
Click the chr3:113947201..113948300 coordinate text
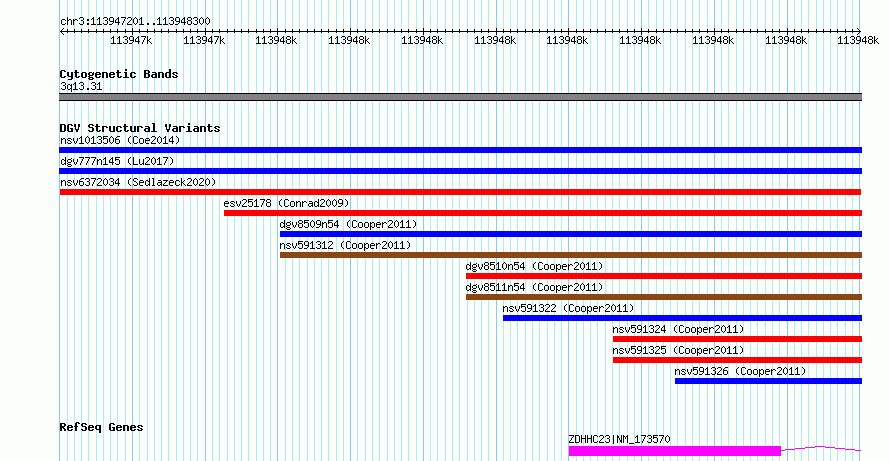coord(135,22)
